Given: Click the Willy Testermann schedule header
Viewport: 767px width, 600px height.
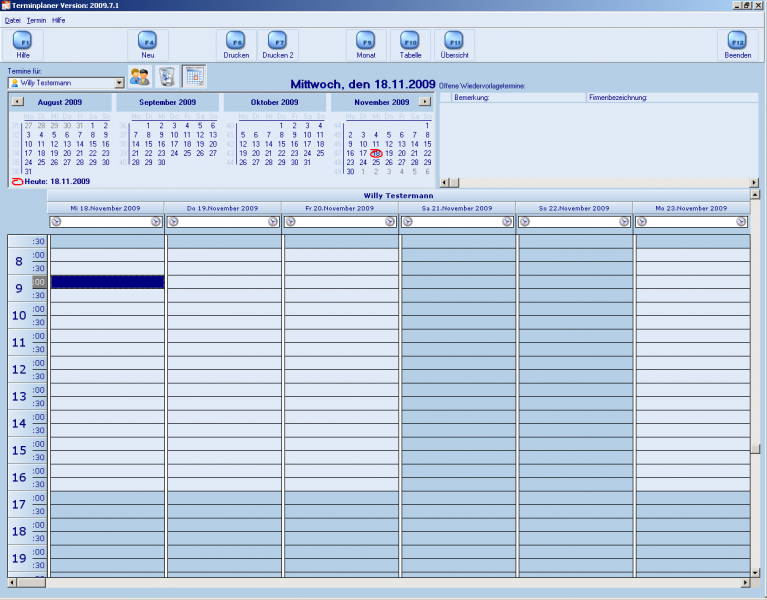Looking at the screenshot, I should click(x=398, y=196).
